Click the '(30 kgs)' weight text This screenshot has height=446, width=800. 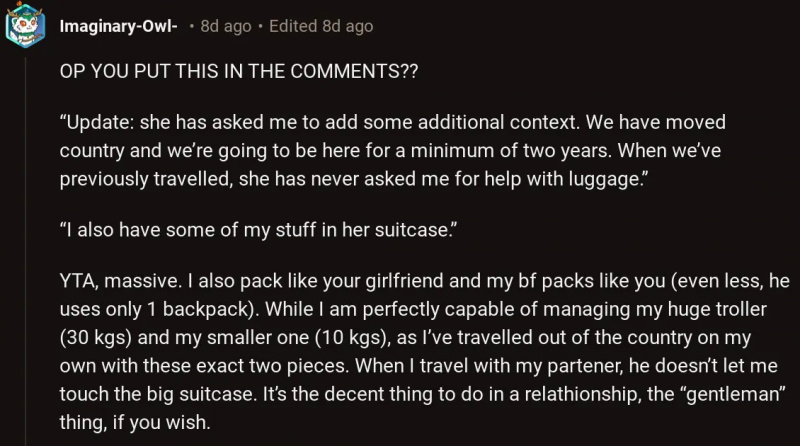pos(96,338)
